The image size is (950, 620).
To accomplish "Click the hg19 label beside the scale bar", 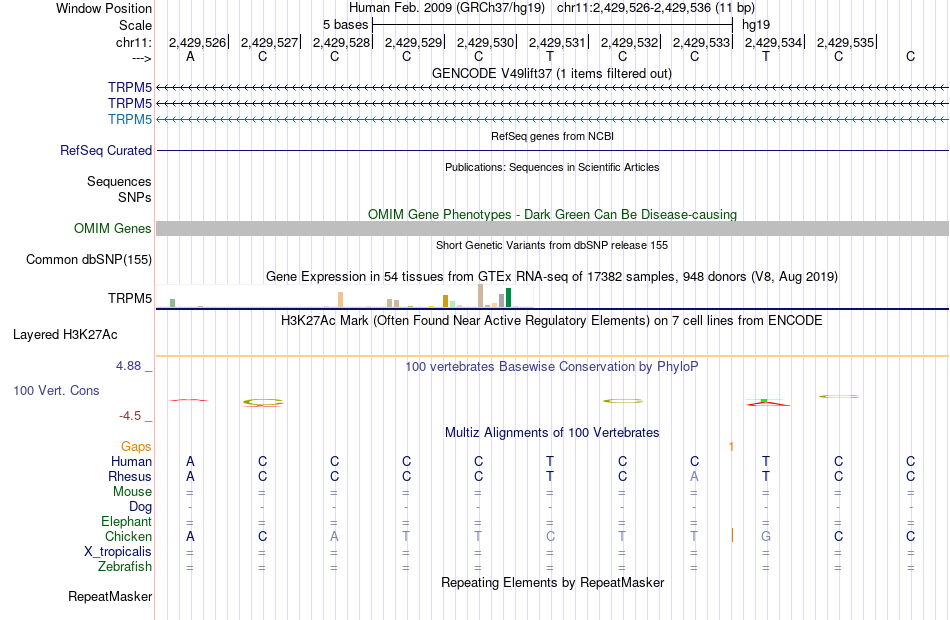I will pos(756,25).
